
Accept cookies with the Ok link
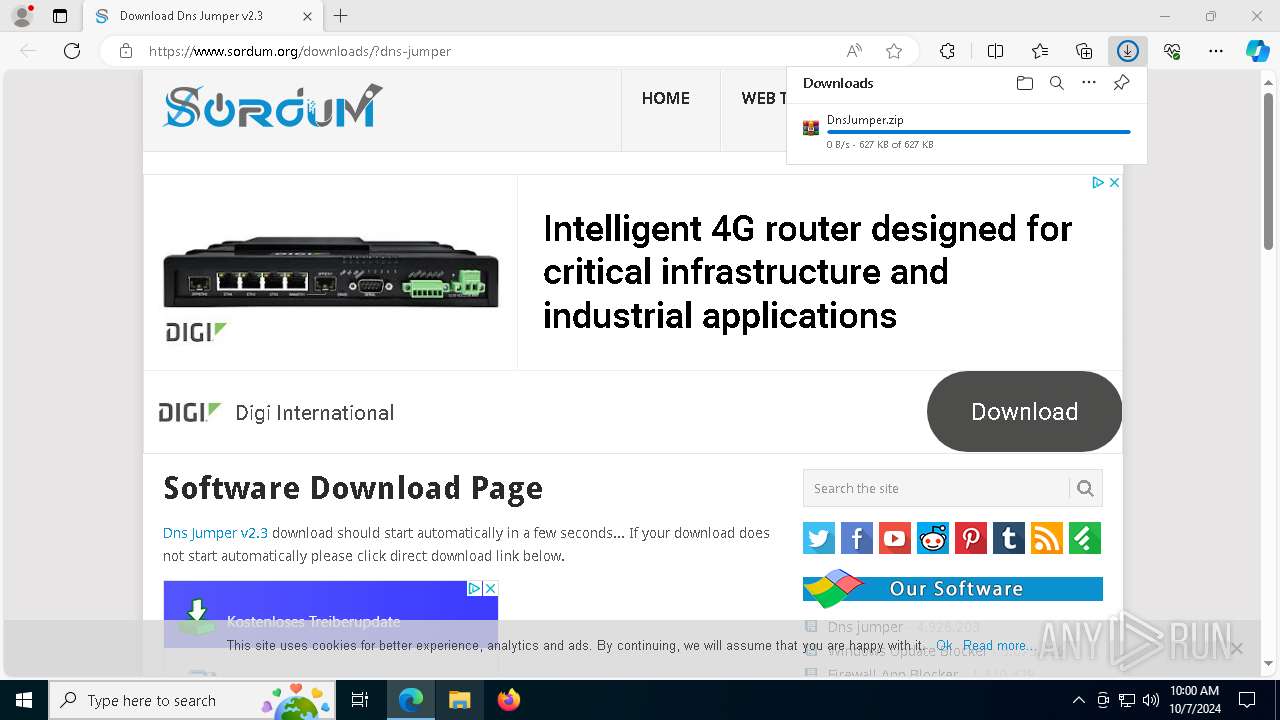click(944, 646)
